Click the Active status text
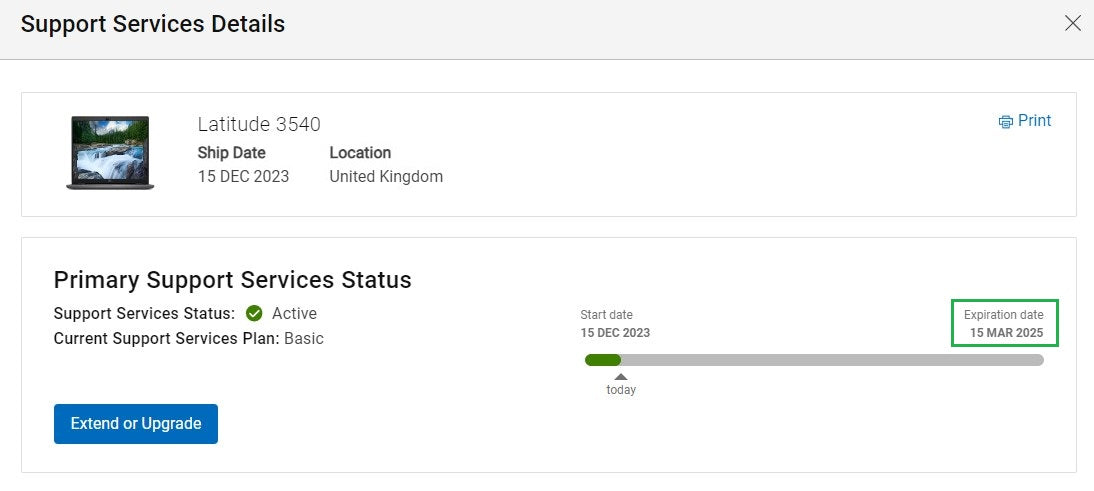This screenshot has height=491, width=1094. point(294,314)
